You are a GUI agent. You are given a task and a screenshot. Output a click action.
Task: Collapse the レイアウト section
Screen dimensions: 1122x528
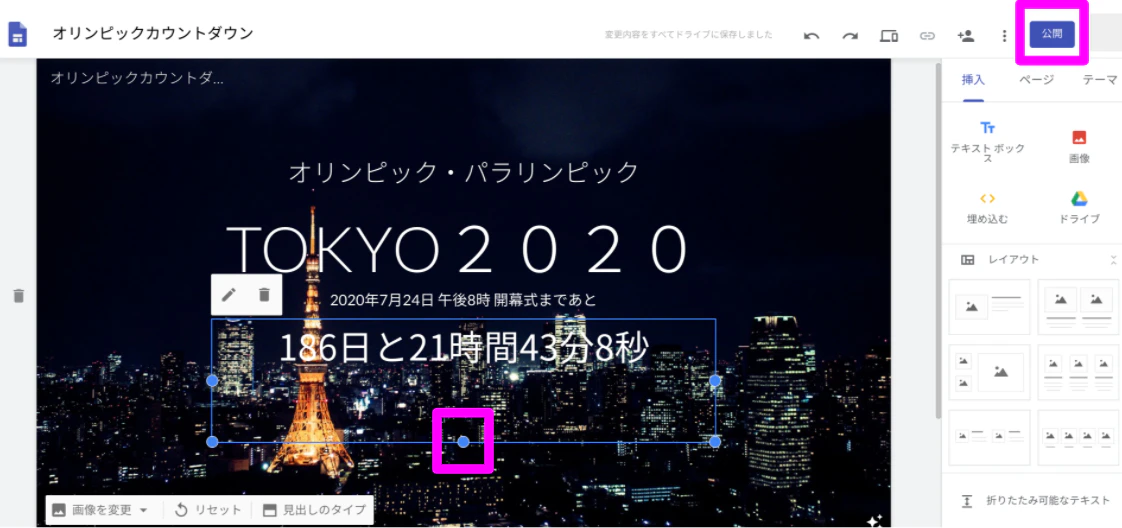tap(1113, 260)
